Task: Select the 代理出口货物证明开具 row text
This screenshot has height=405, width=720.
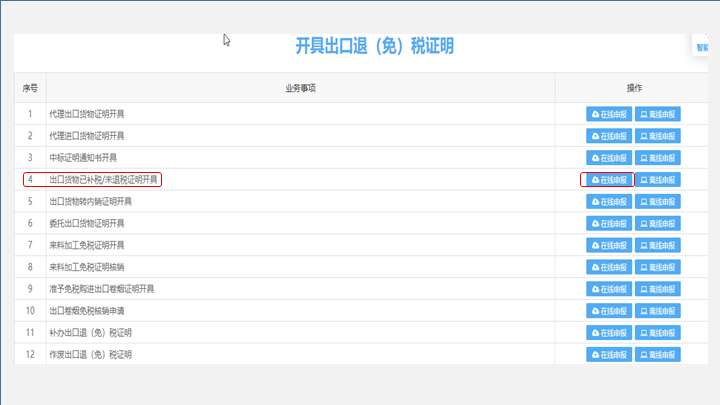Action: pos(87,114)
